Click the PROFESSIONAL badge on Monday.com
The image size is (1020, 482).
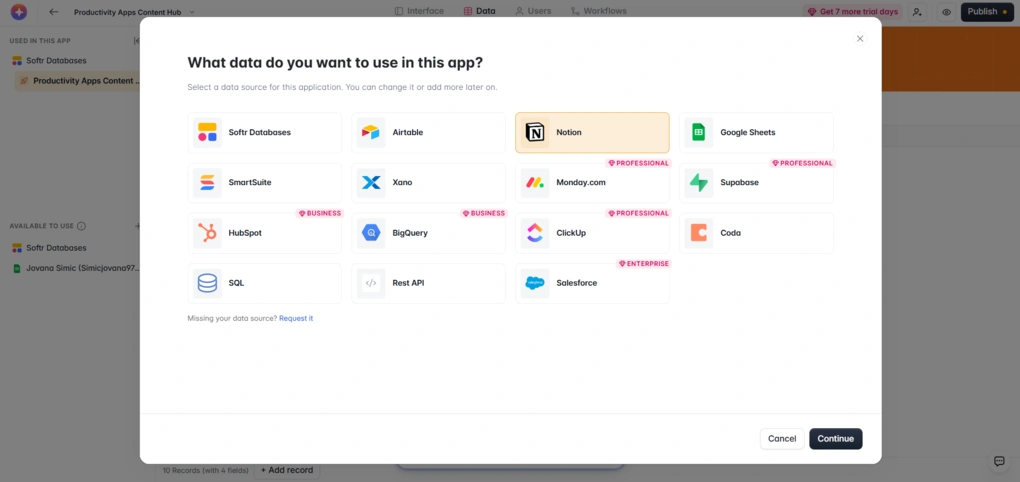[x=638, y=163]
